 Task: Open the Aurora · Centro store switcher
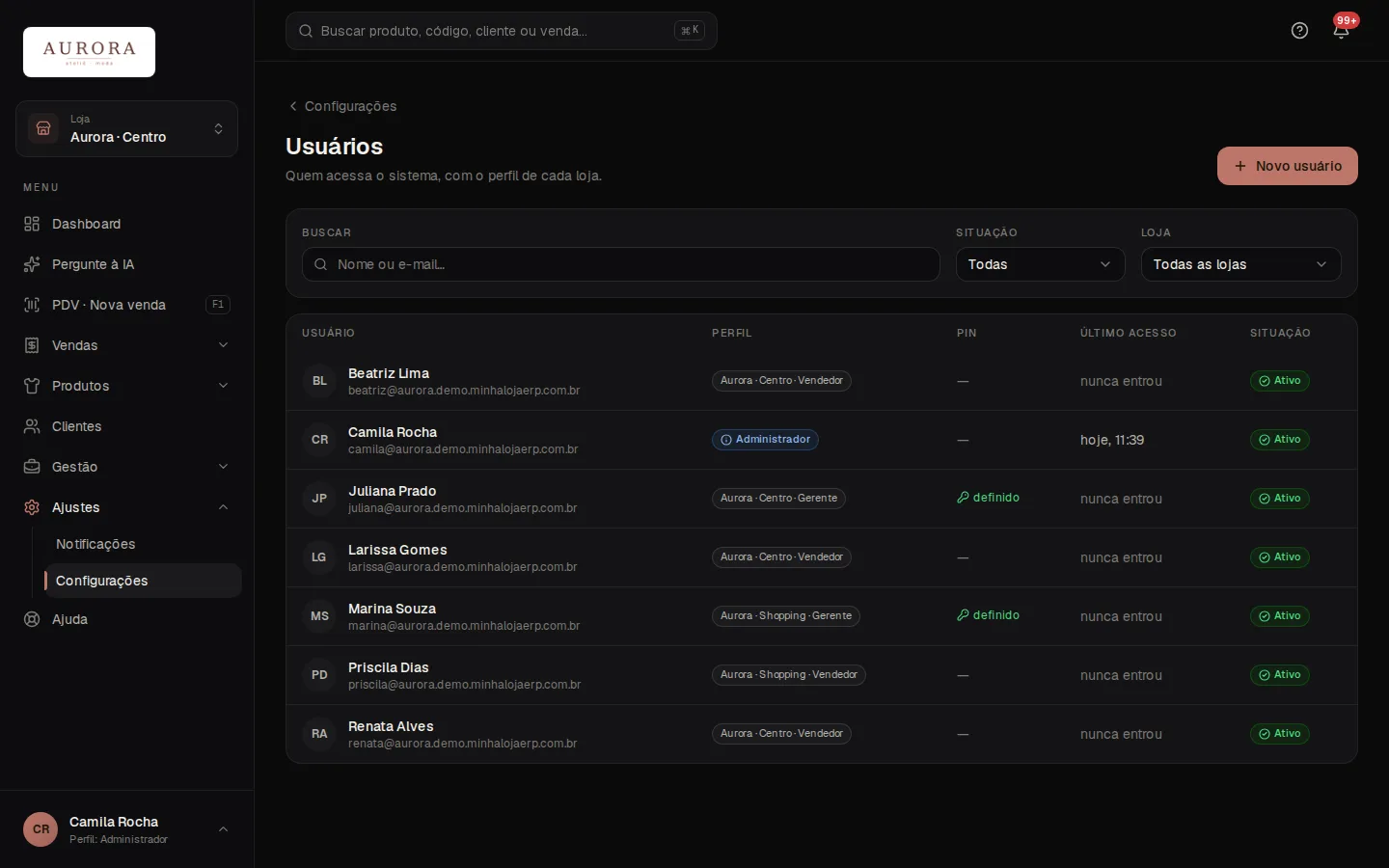(126, 128)
